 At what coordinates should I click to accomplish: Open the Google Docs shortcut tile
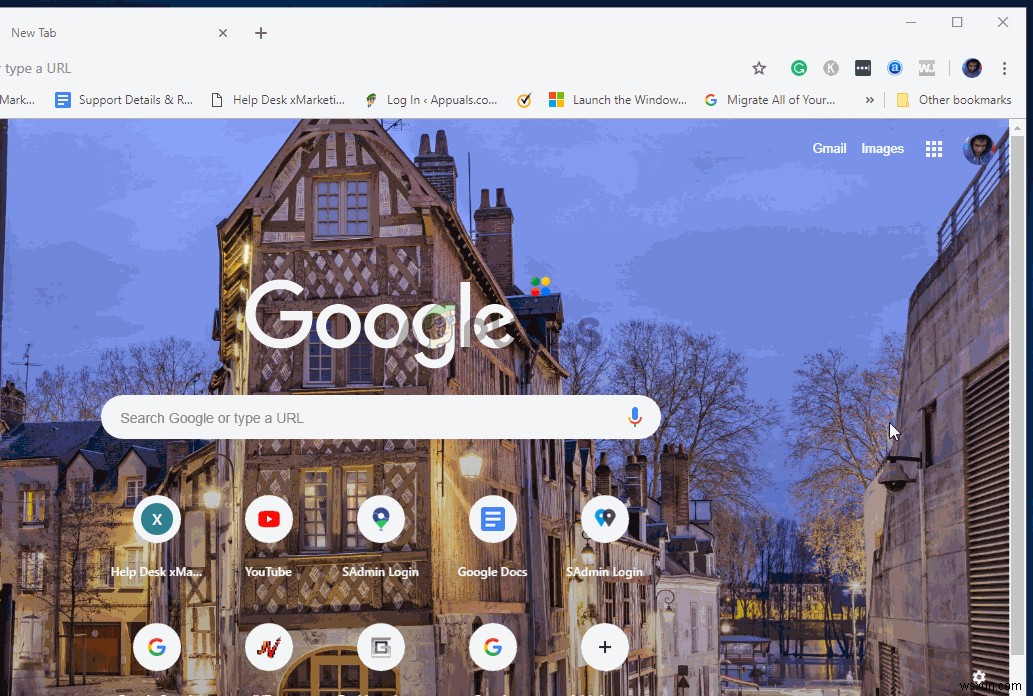coord(492,519)
